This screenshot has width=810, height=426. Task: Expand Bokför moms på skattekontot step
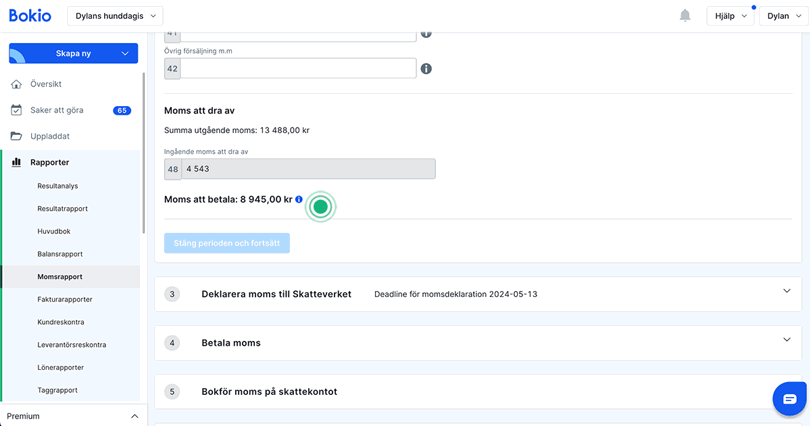coord(480,391)
